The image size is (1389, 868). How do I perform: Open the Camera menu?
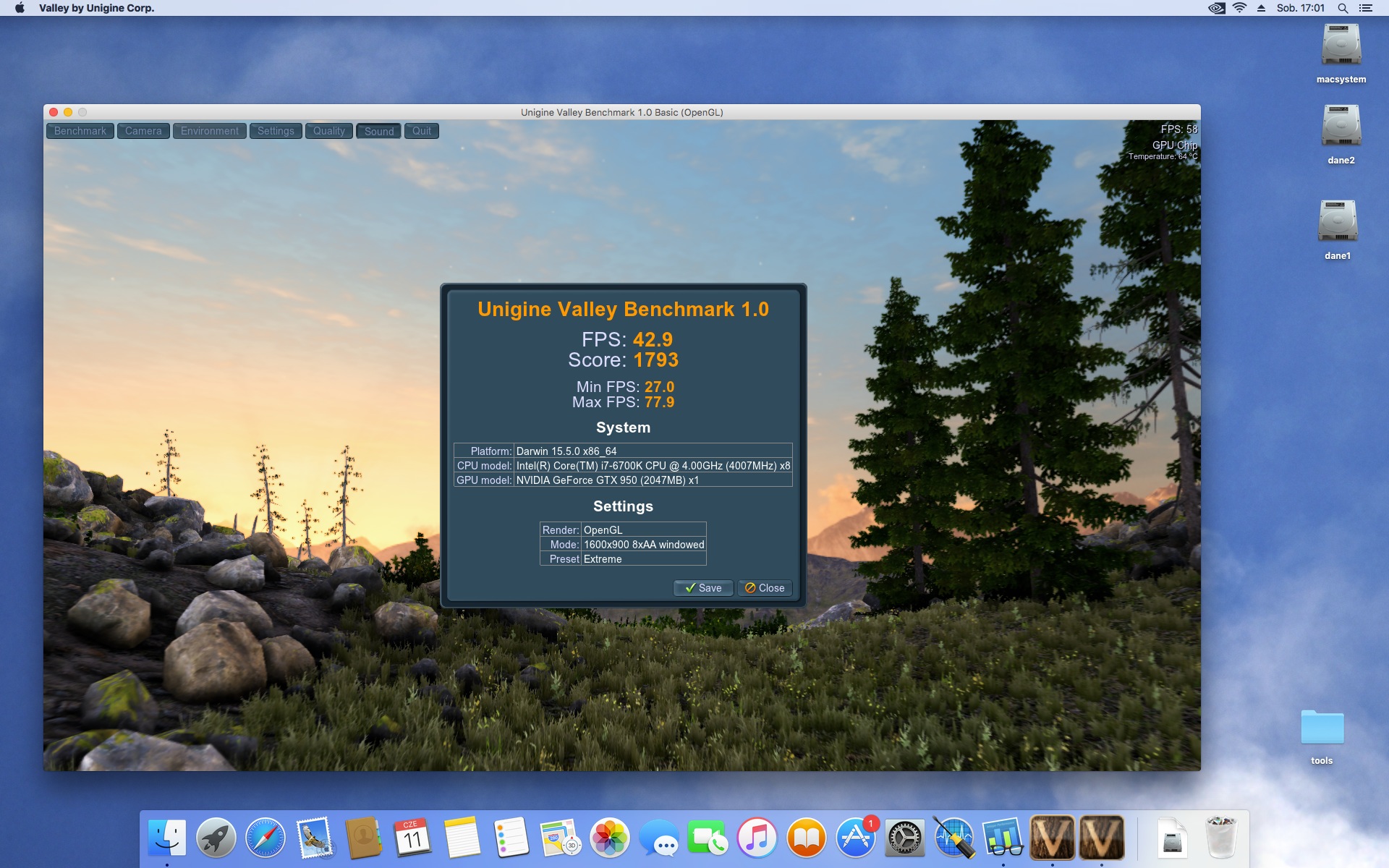[143, 131]
